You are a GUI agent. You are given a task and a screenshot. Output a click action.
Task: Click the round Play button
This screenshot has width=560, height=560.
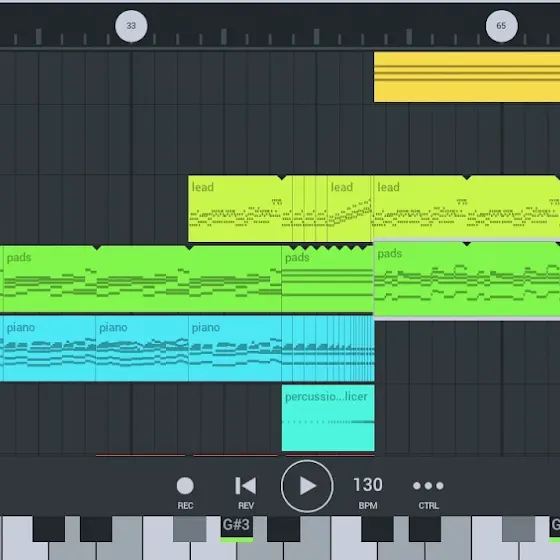pyautogui.click(x=307, y=486)
